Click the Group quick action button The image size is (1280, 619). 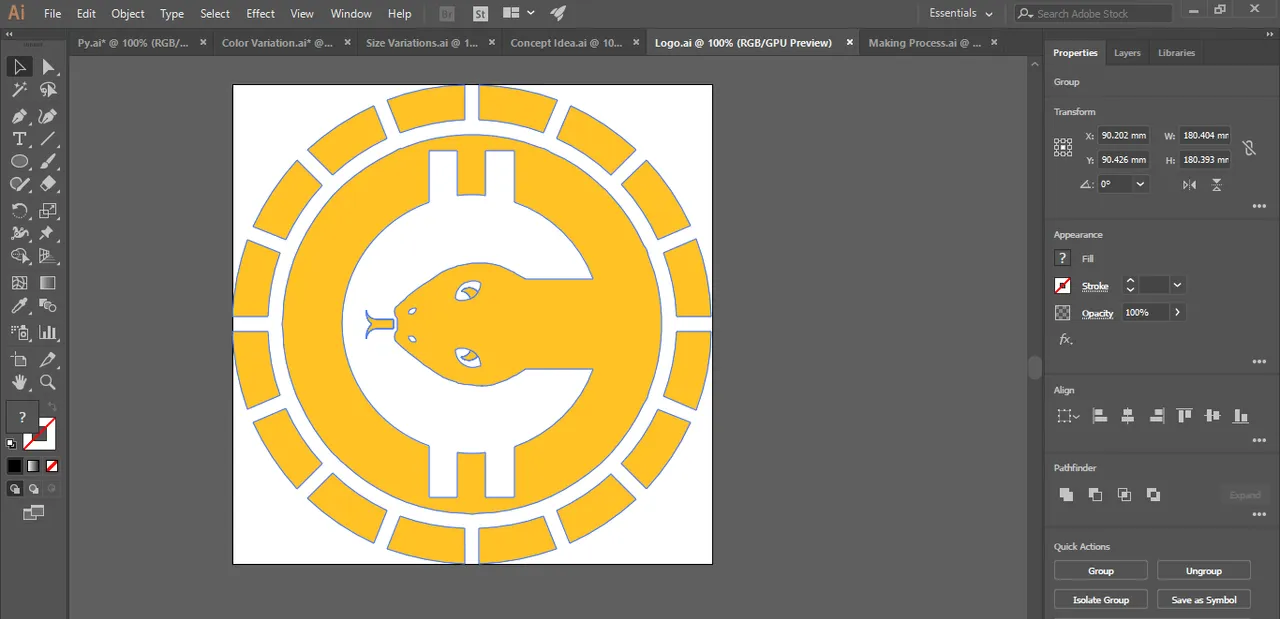coord(1101,571)
